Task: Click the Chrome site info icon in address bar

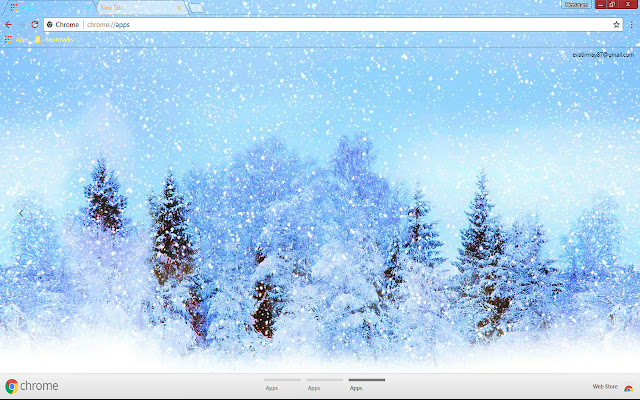Action: click(50, 24)
